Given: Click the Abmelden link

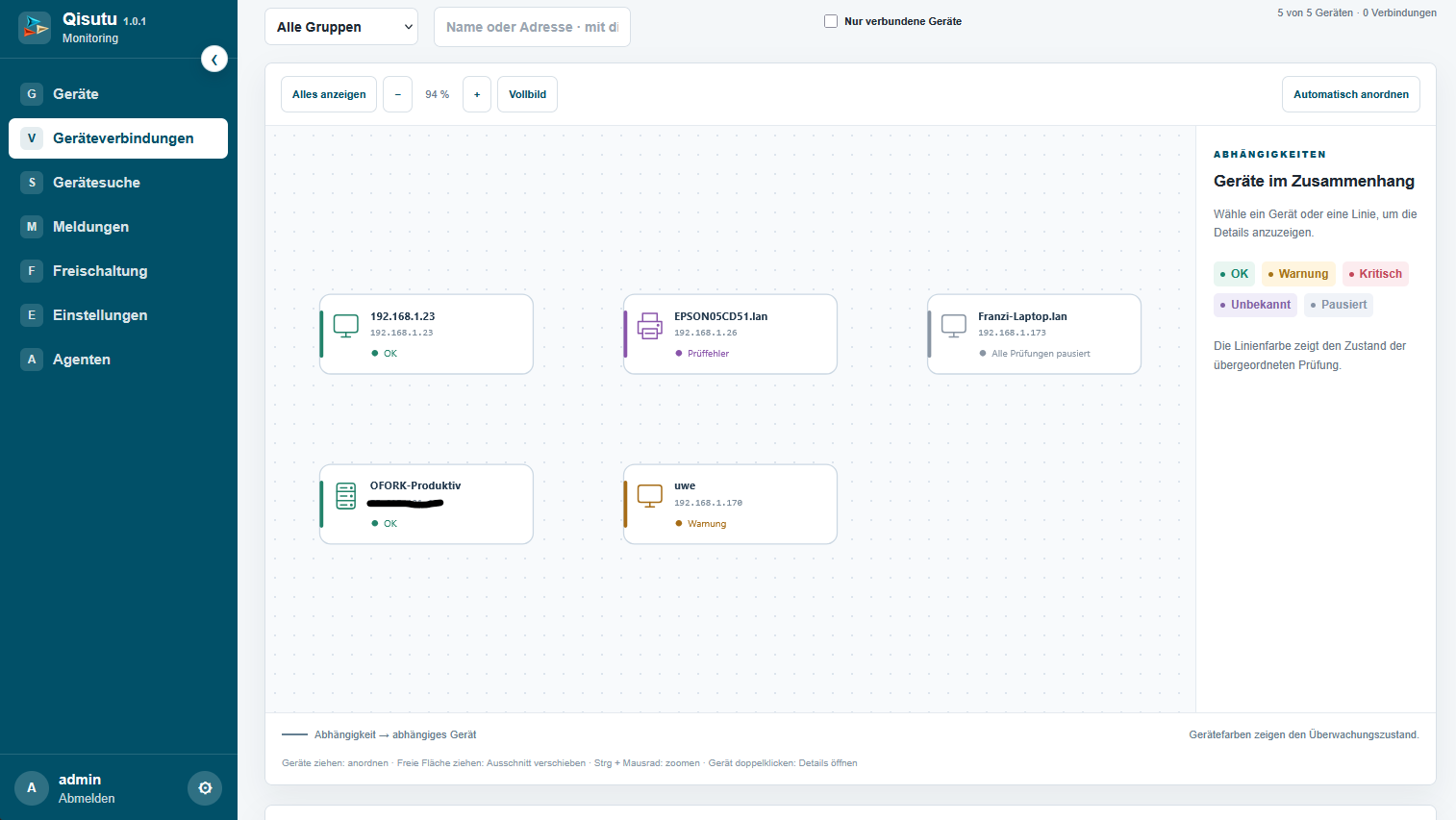Looking at the screenshot, I should coord(87,799).
